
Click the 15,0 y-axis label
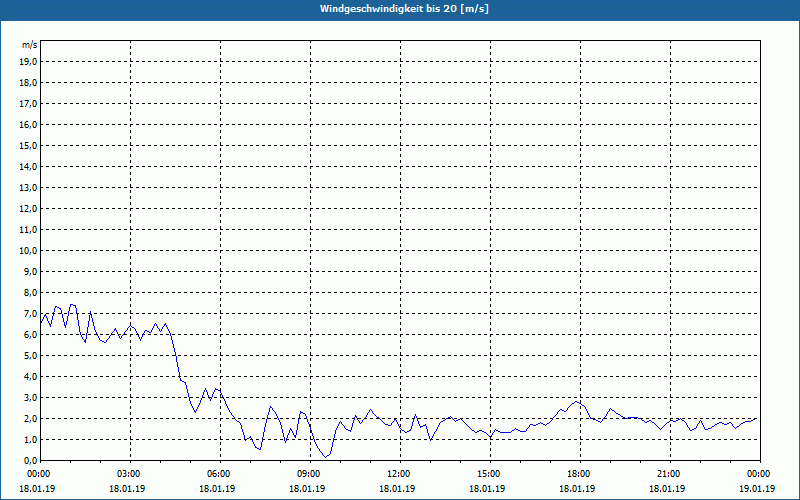click(28, 145)
